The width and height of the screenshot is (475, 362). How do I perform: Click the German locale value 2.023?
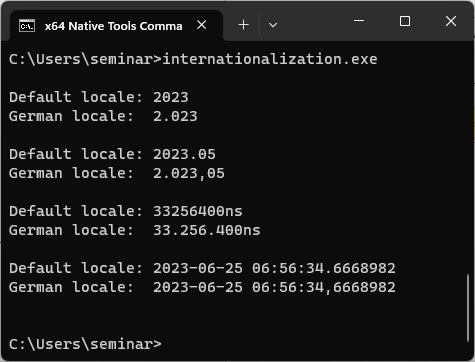point(175,116)
